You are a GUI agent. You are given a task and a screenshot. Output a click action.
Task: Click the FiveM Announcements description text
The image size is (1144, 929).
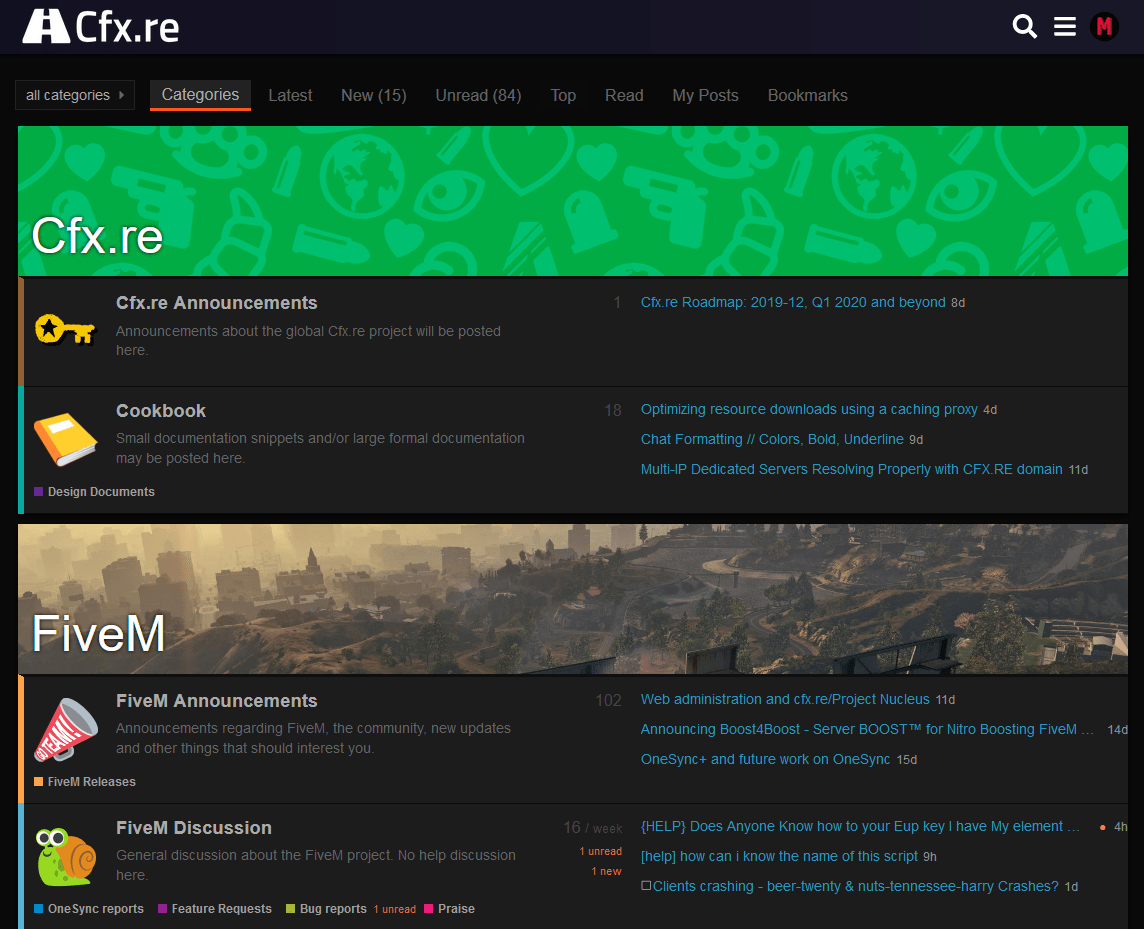click(x=313, y=738)
